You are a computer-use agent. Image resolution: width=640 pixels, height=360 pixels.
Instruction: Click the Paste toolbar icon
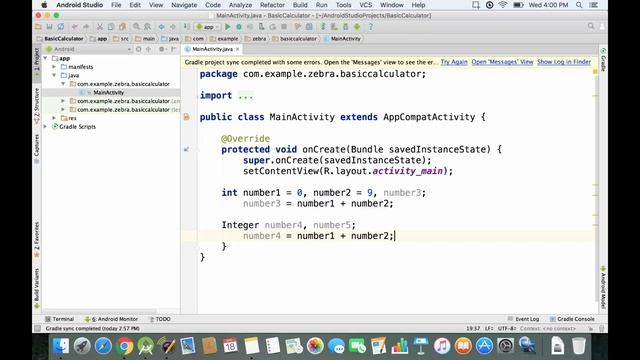(122, 27)
